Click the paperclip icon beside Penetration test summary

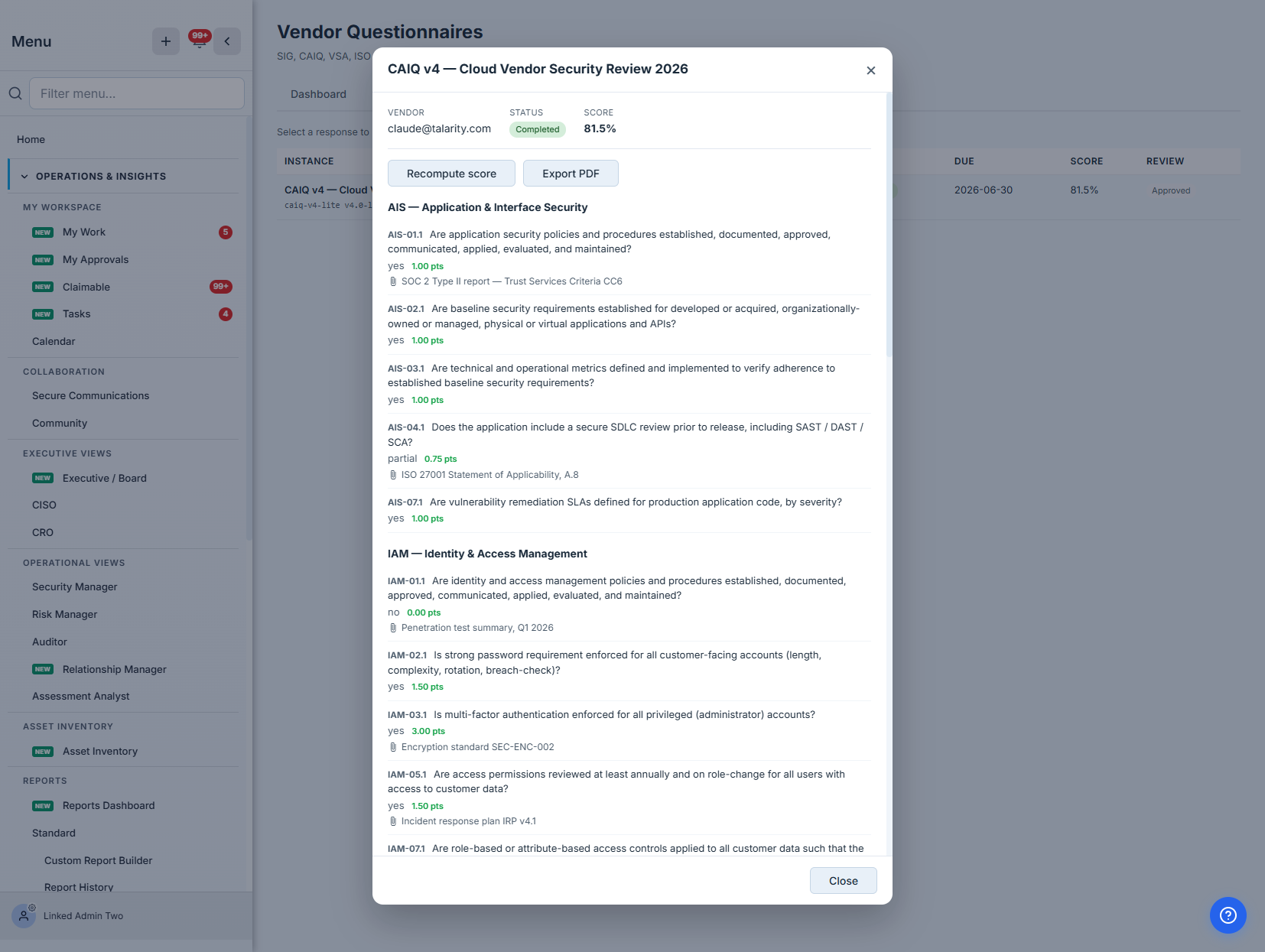click(x=393, y=628)
